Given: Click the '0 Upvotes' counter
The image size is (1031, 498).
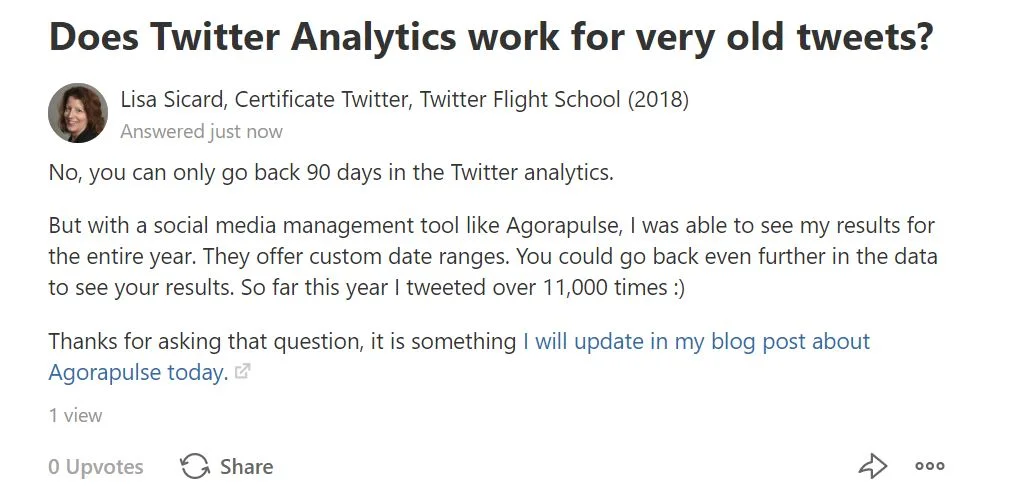Looking at the screenshot, I should pos(96,466).
